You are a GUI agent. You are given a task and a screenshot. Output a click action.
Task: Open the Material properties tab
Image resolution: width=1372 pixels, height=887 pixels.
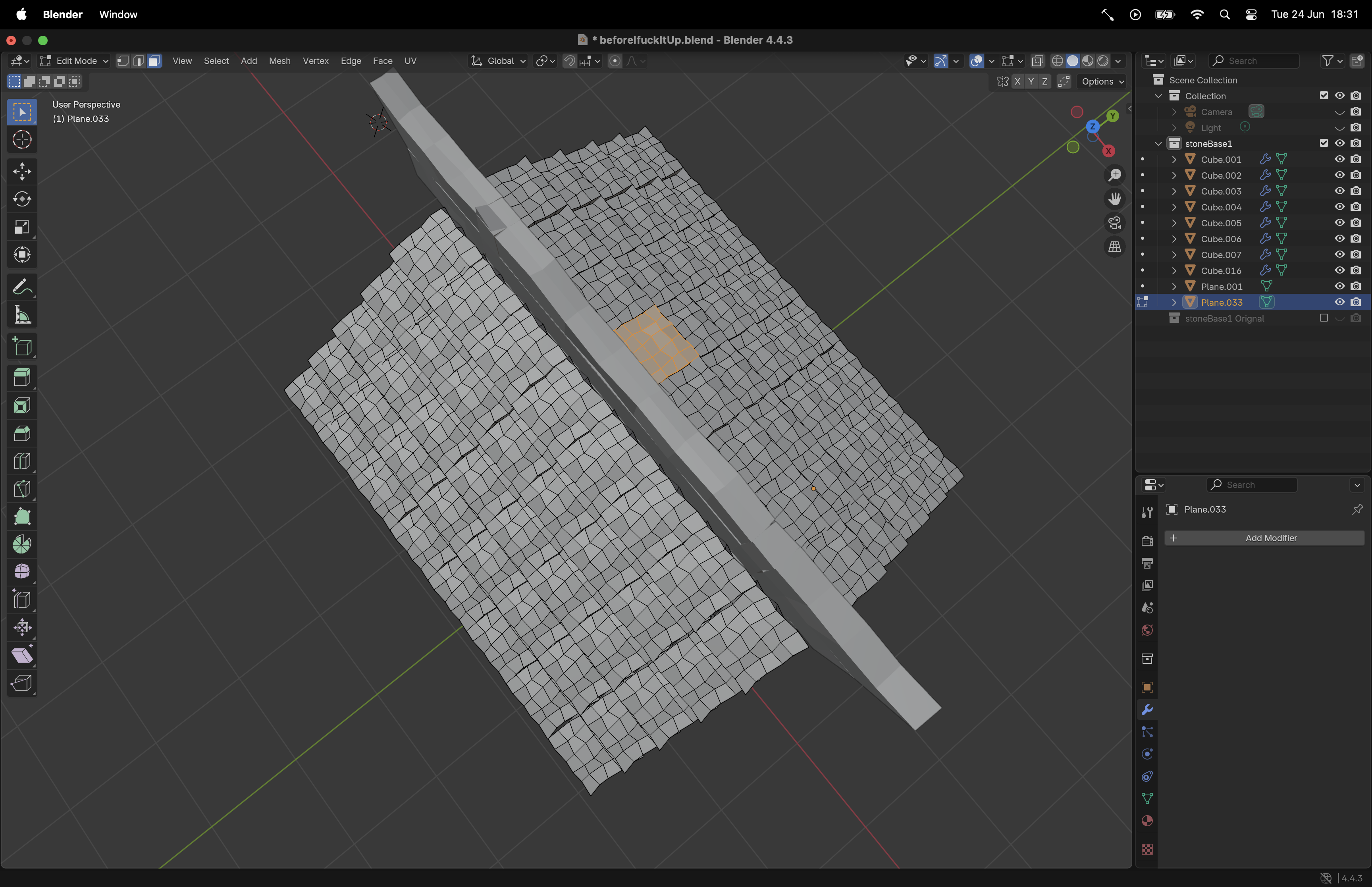1147,821
